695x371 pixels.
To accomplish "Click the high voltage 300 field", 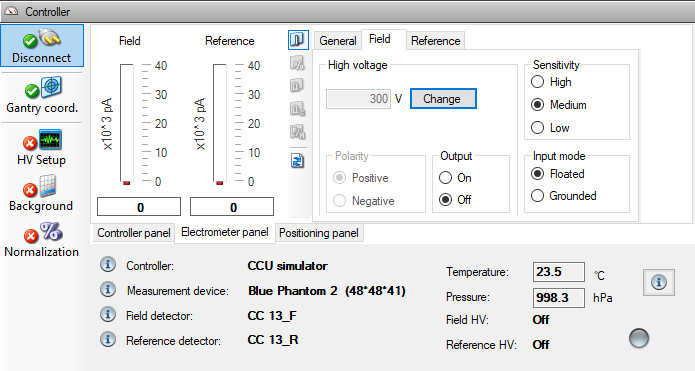I will [358, 98].
